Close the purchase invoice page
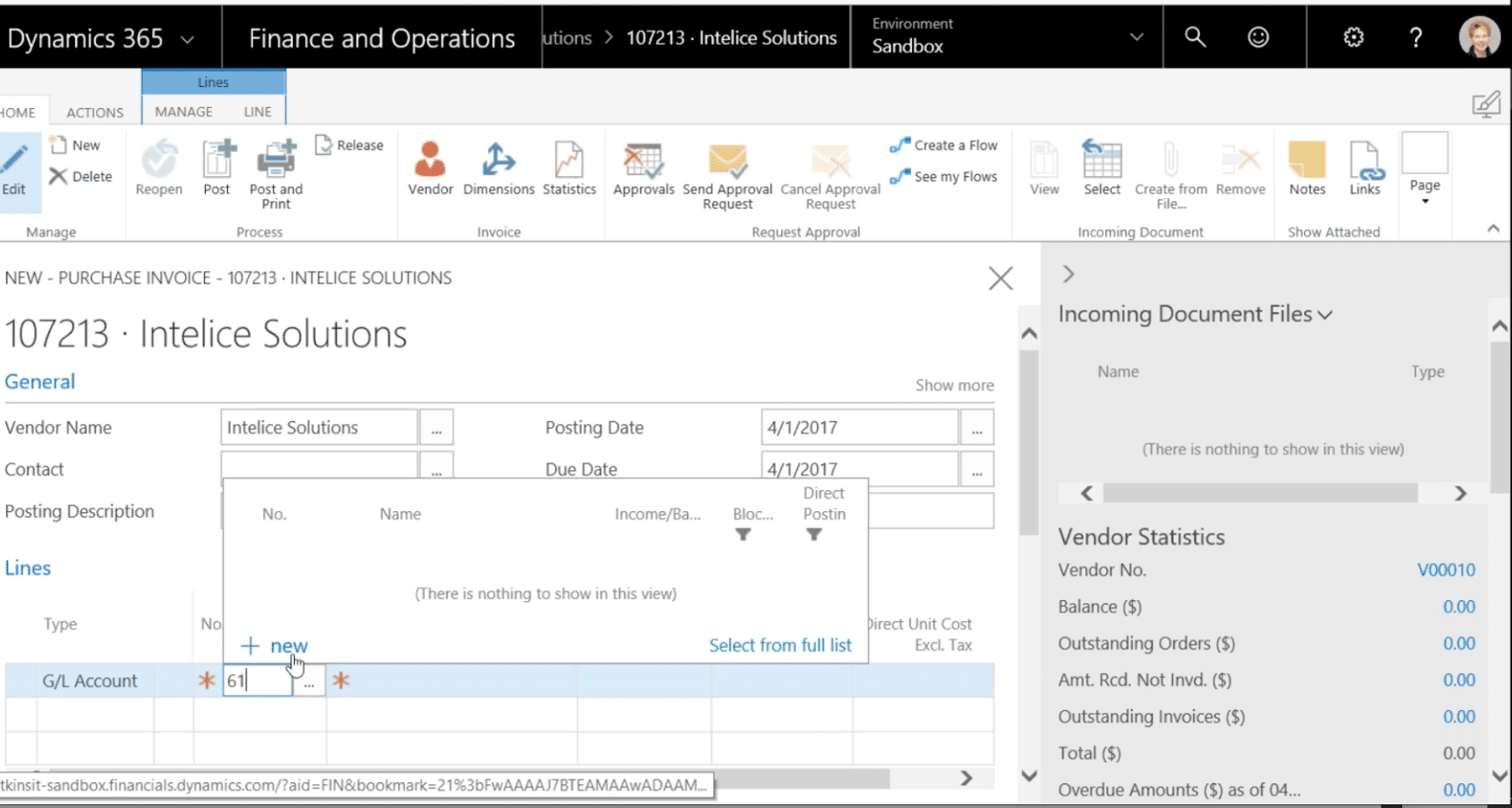The image size is (1512, 808). point(1001,278)
